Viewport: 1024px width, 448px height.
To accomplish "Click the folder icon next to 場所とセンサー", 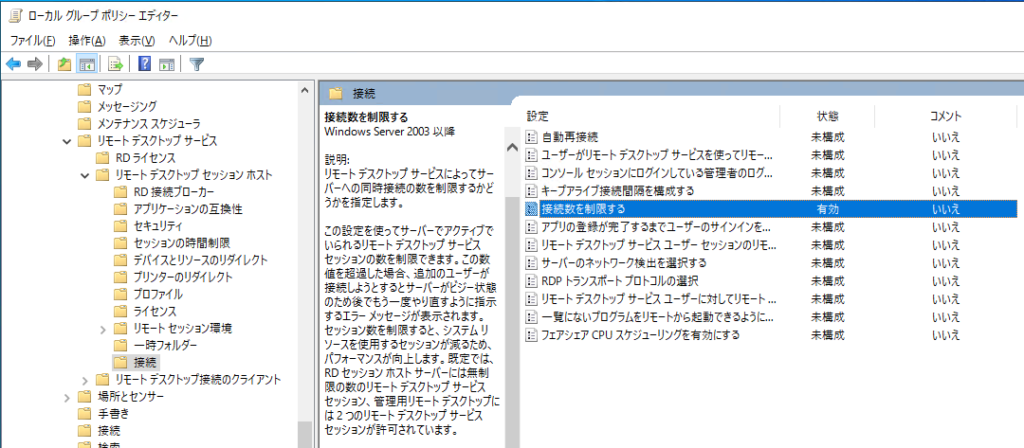I will (x=84, y=396).
